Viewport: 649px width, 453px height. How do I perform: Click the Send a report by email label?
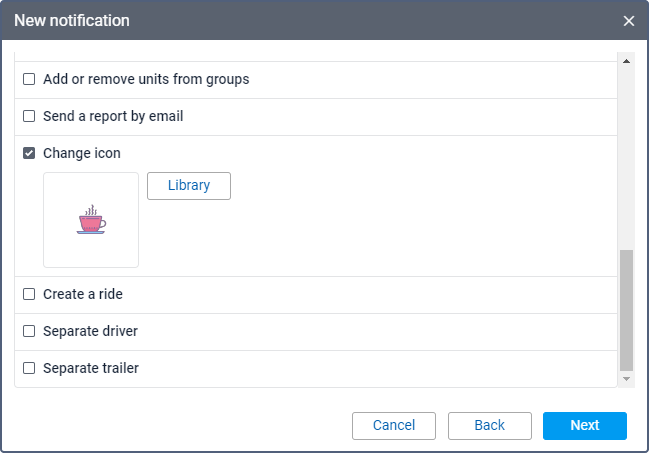pos(113,116)
